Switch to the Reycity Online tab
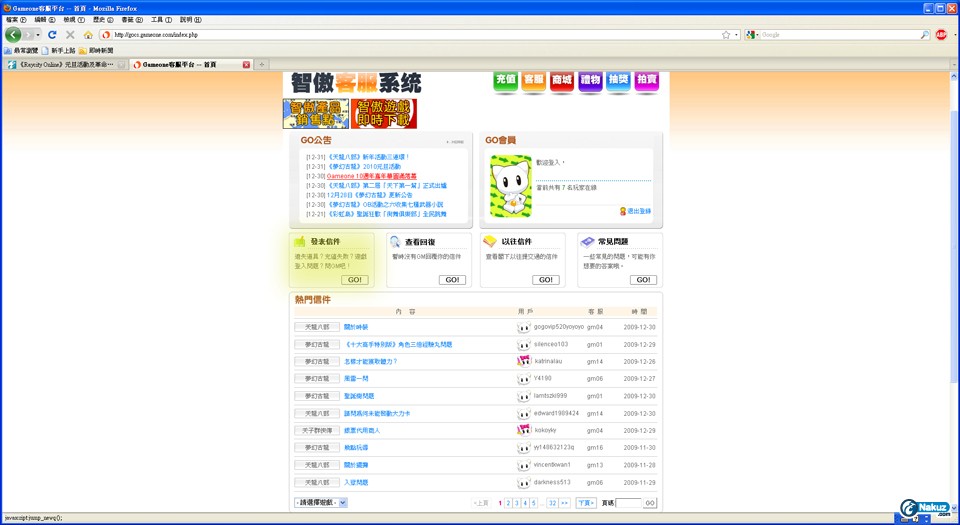Viewport: 960px width, 525px height. 65,64
